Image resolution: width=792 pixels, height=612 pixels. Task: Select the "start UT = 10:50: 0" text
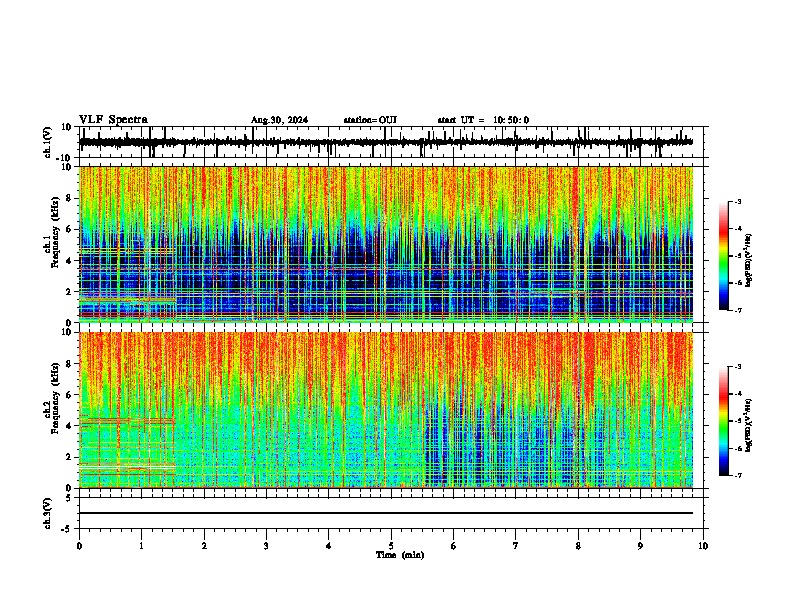483,120
